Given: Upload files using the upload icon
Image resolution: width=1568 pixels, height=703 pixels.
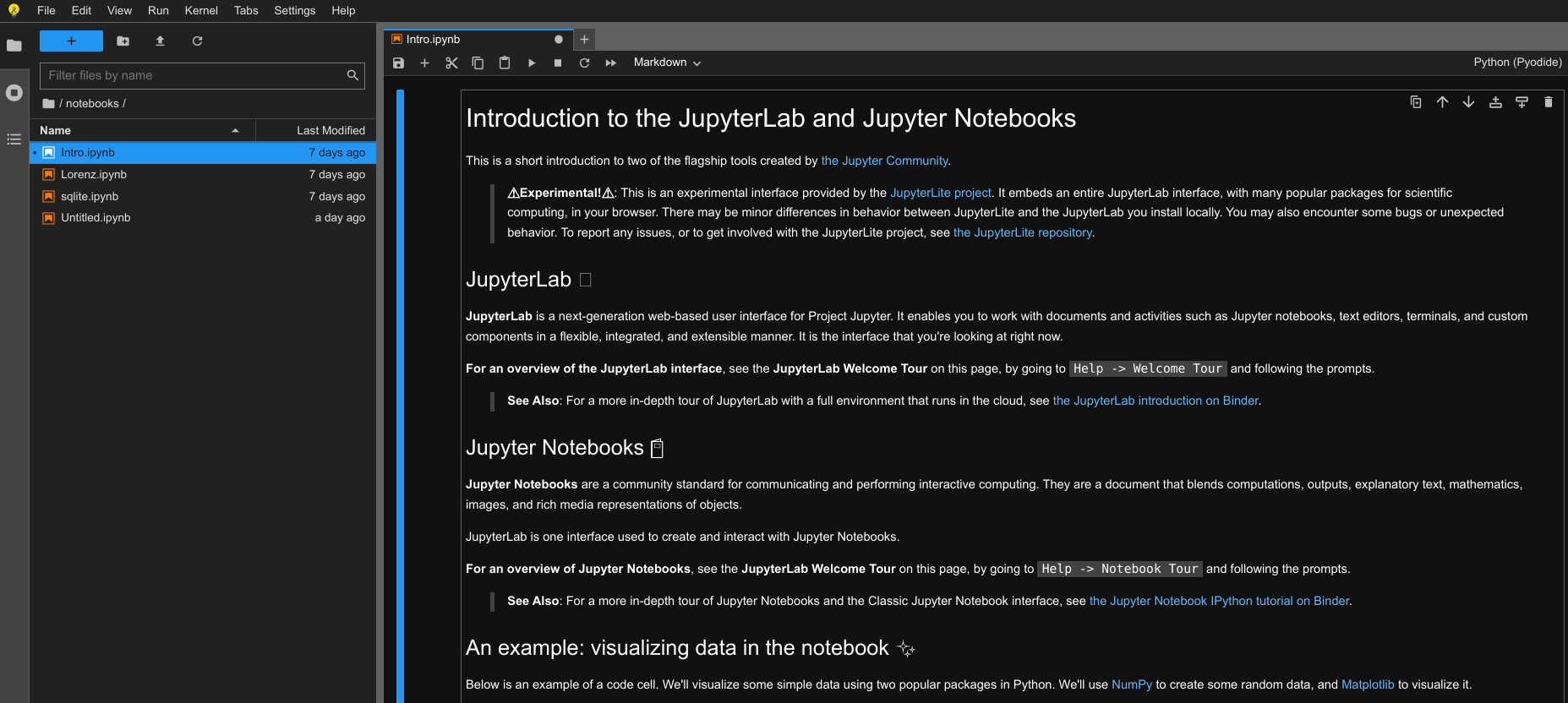Looking at the screenshot, I should pyautogui.click(x=160, y=41).
